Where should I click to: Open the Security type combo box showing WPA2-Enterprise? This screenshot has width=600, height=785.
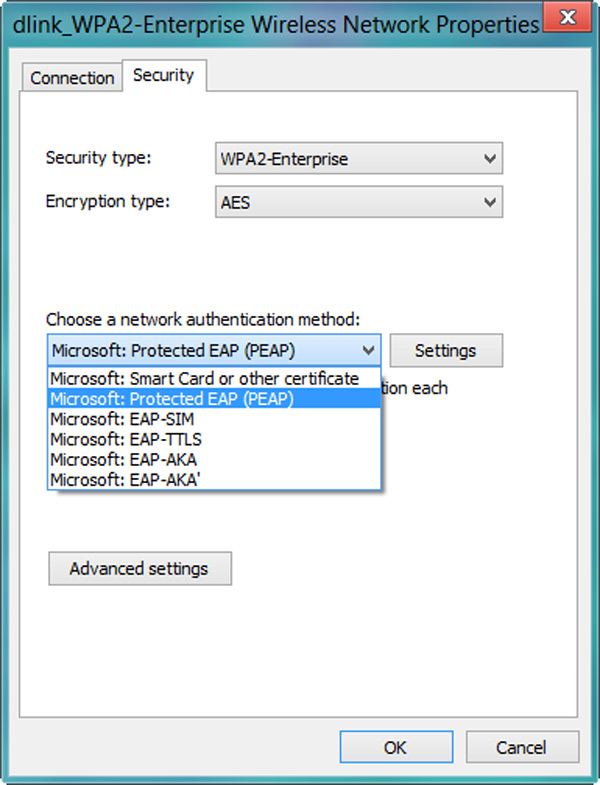(359, 159)
